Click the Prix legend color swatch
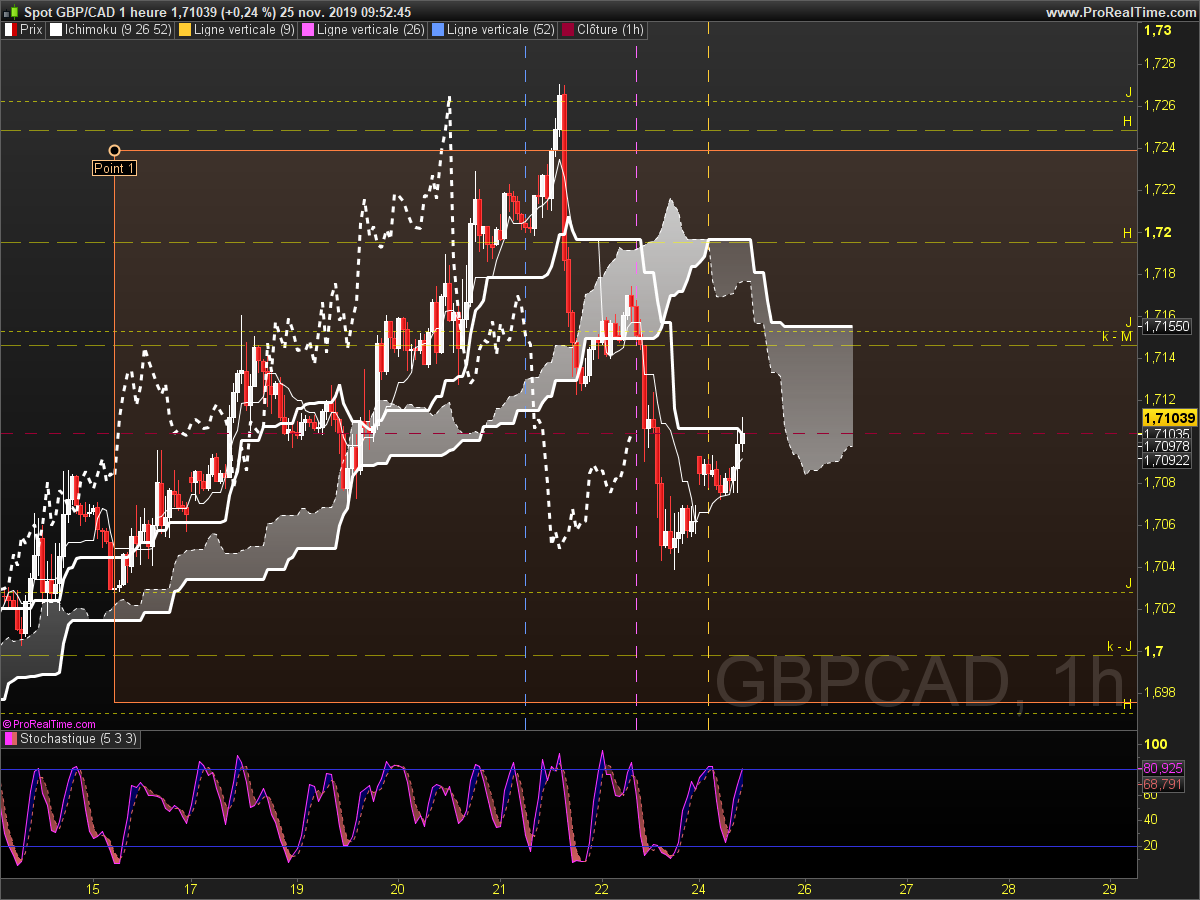The width and height of the screenshot is (1200, 900). [11, 30]
